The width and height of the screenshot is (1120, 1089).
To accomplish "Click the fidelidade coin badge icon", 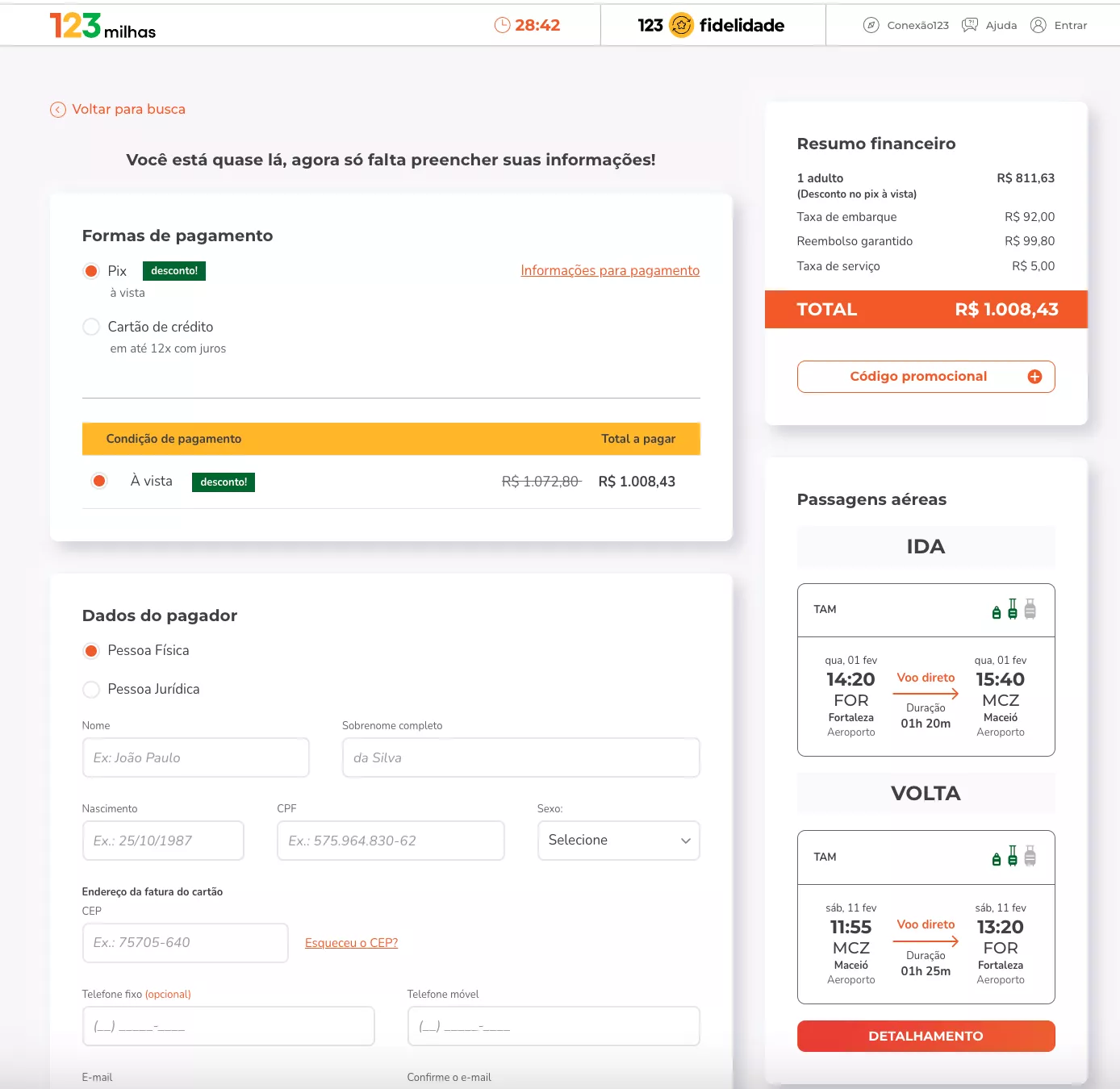I will 682,25.
